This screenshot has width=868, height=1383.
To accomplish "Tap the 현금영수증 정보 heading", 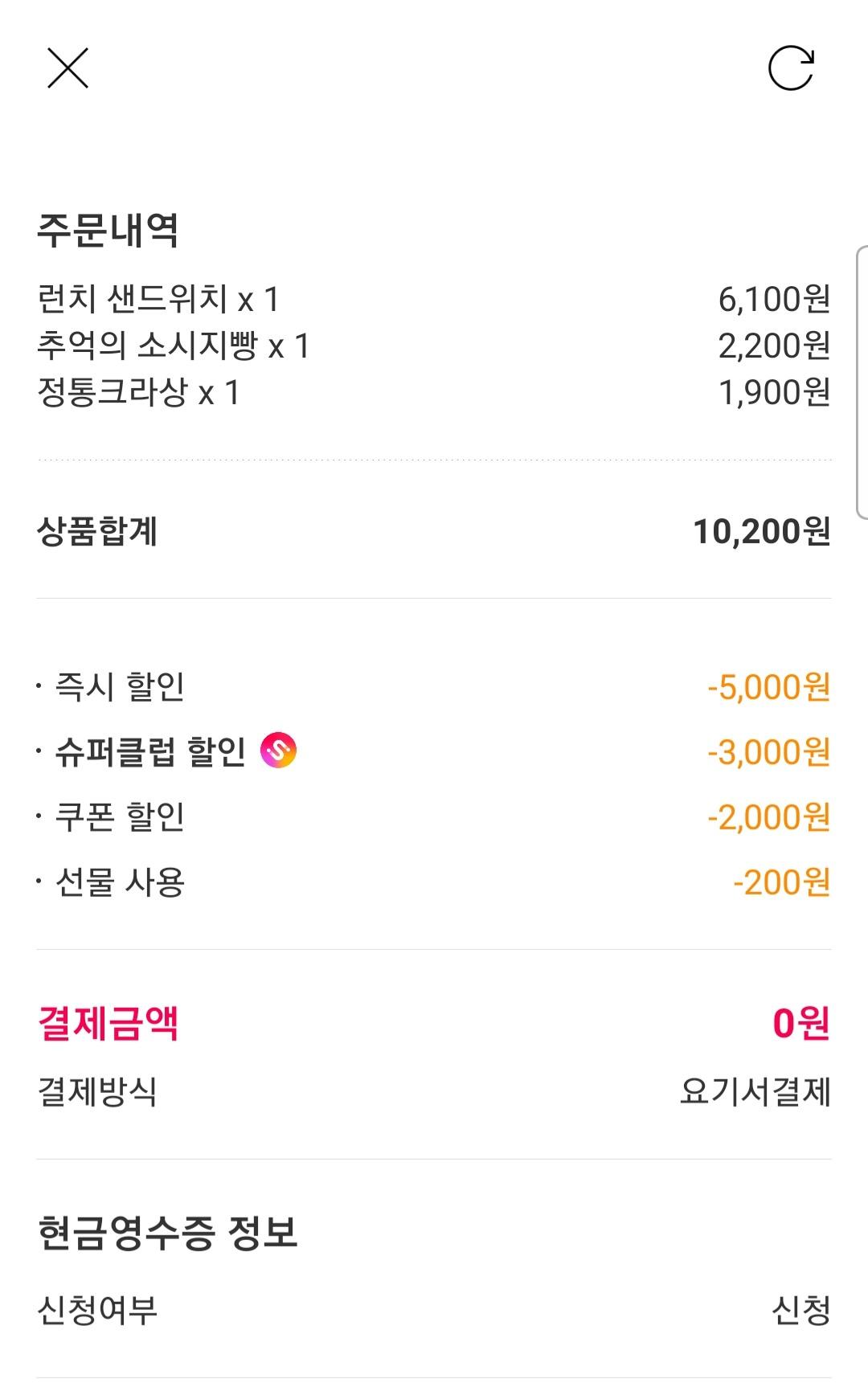I will coord(167,1233).
